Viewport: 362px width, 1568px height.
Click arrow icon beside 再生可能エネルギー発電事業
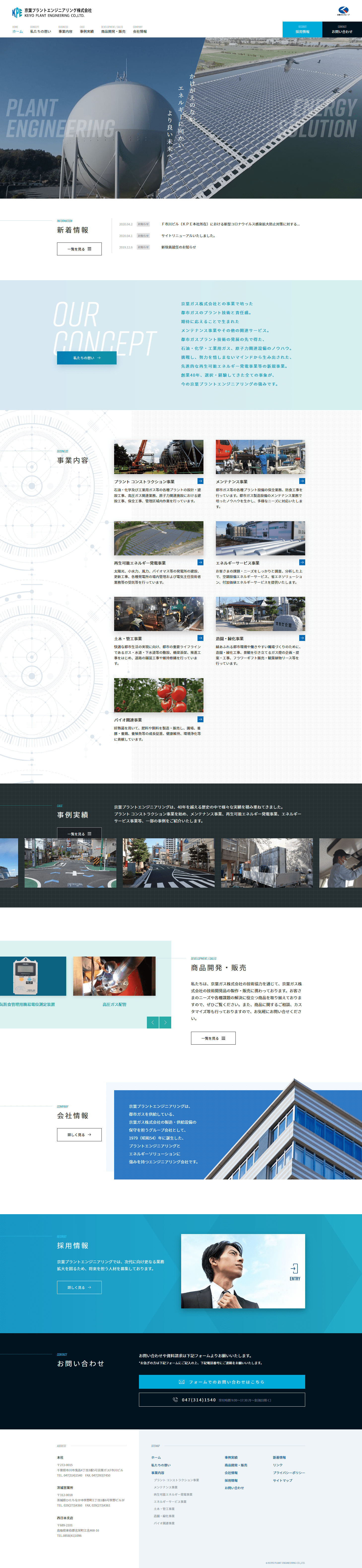(x=200, y=562)
